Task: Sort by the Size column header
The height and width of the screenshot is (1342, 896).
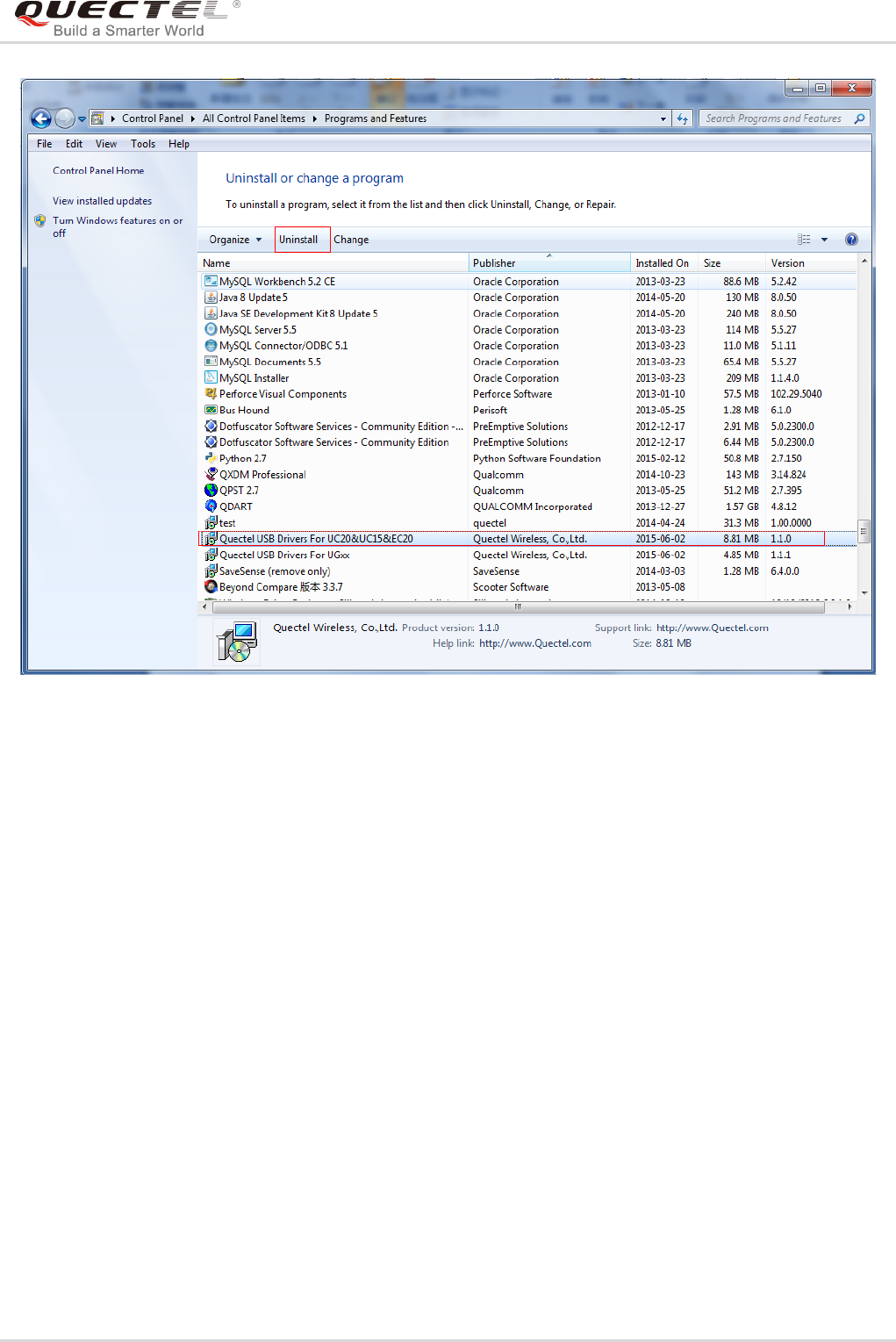Action: pyautogui.click(x=732, y=263)
